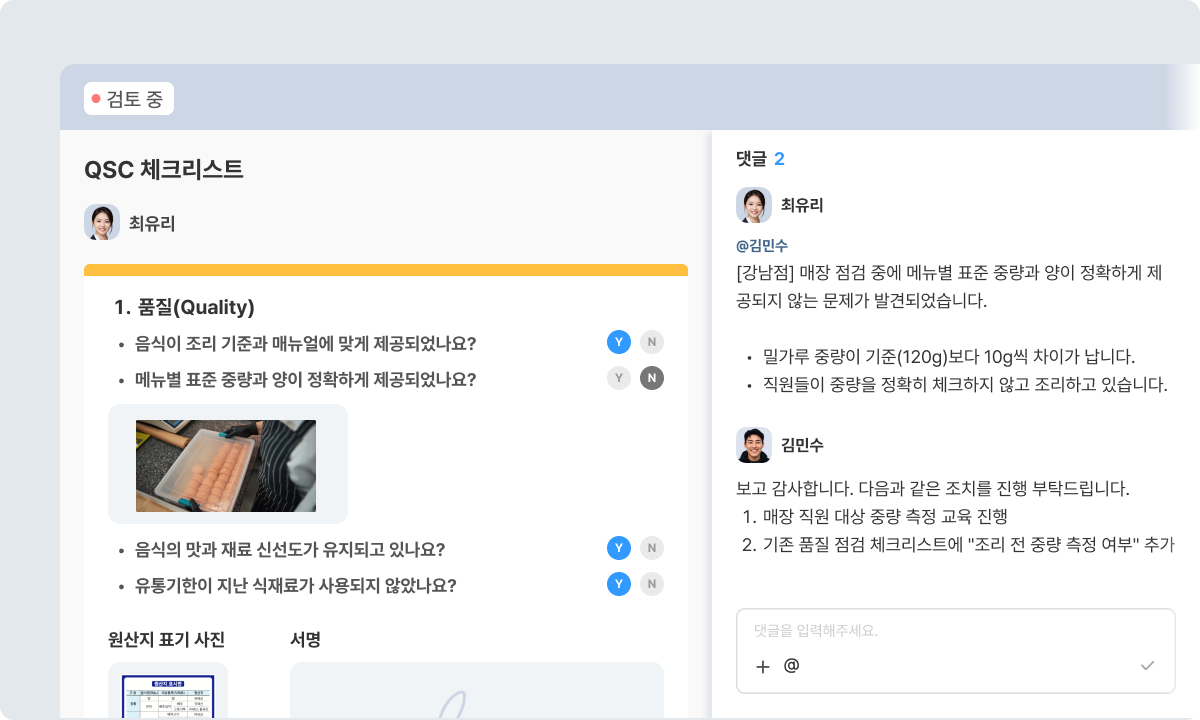
Task: Click 최유리 avatar in comments panel
Action: pos(754,205)
